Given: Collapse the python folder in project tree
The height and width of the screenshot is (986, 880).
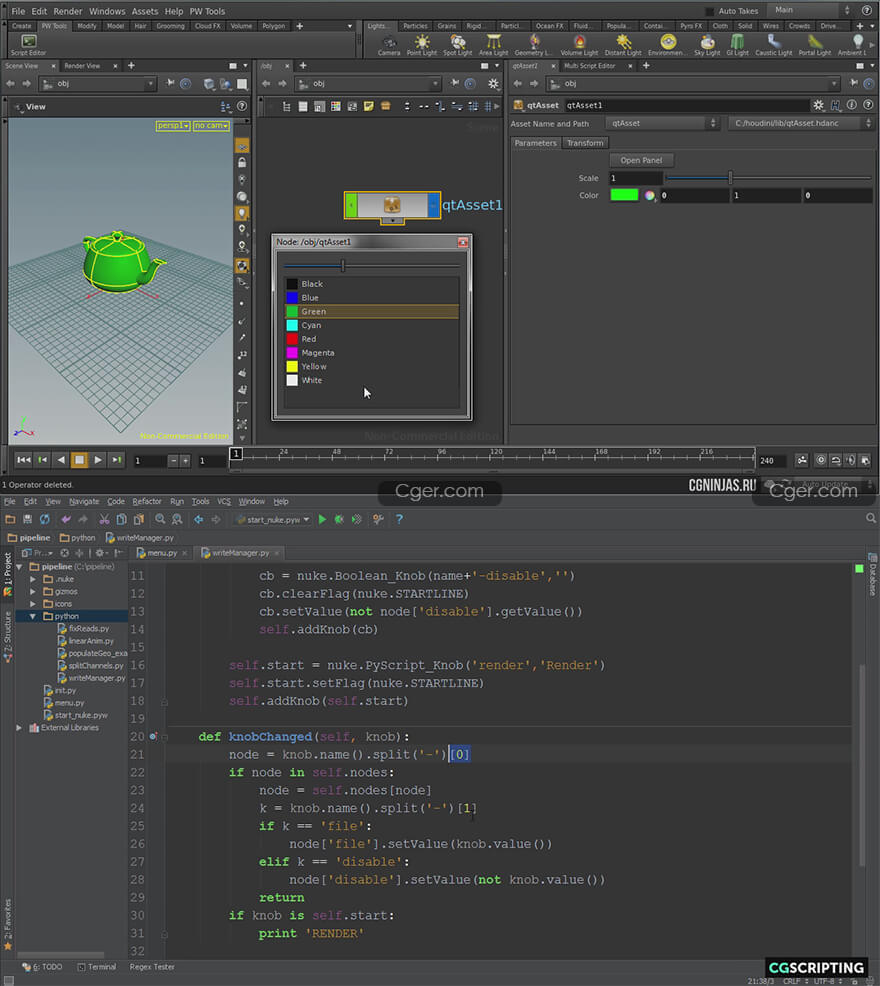Looking at the screenshot, I should (x=32, y=616).
